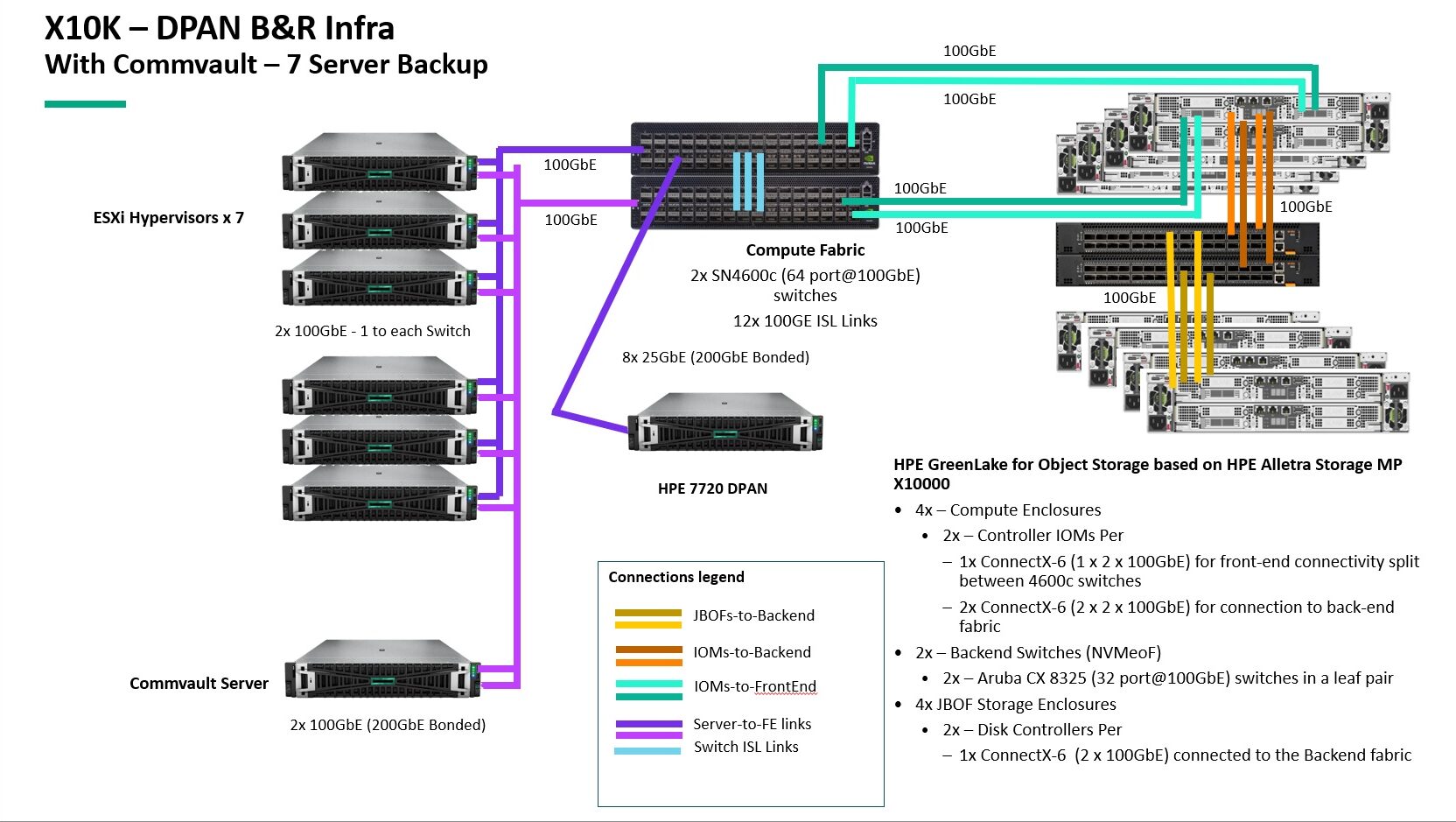Click the light blue Switch ISL Links swatch
Image resolution: width=1456 pixels, height=822 pixels.
click(x=647, y=750)
